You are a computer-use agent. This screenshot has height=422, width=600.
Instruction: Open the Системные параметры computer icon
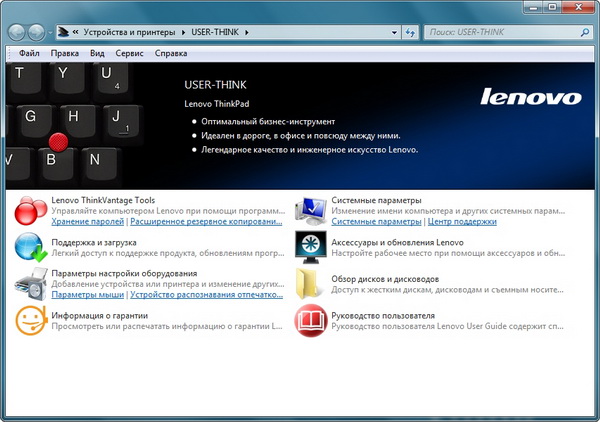point(310,211)
